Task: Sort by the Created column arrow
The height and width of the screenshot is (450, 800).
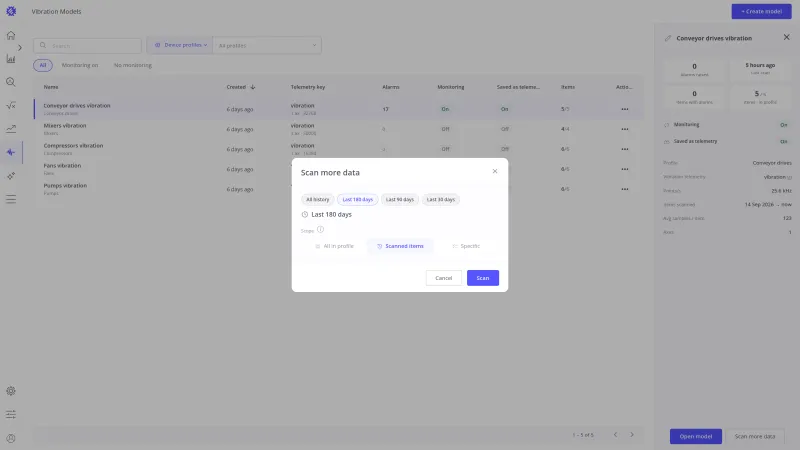Action: tap(253, 87)
